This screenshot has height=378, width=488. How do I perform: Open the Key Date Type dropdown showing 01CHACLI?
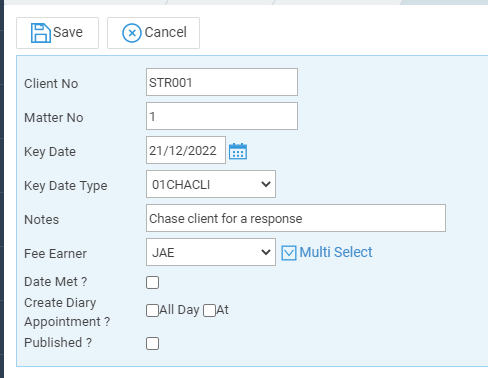(x=211, y=184)
